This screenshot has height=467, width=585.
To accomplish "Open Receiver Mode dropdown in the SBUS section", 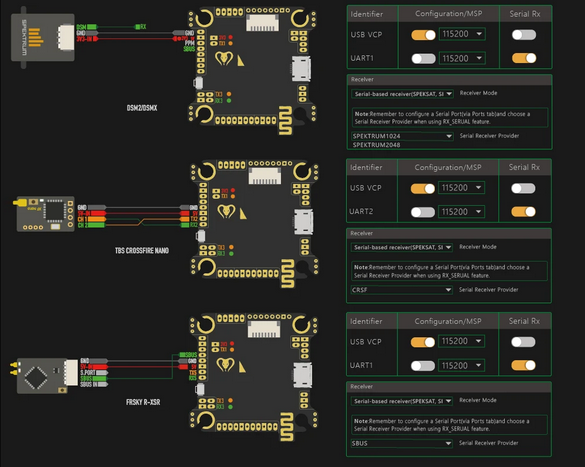I will coord(401,401).
